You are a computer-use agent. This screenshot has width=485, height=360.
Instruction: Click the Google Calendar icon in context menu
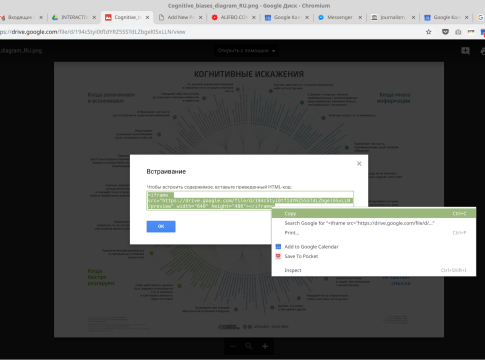(x=278, y=247)
